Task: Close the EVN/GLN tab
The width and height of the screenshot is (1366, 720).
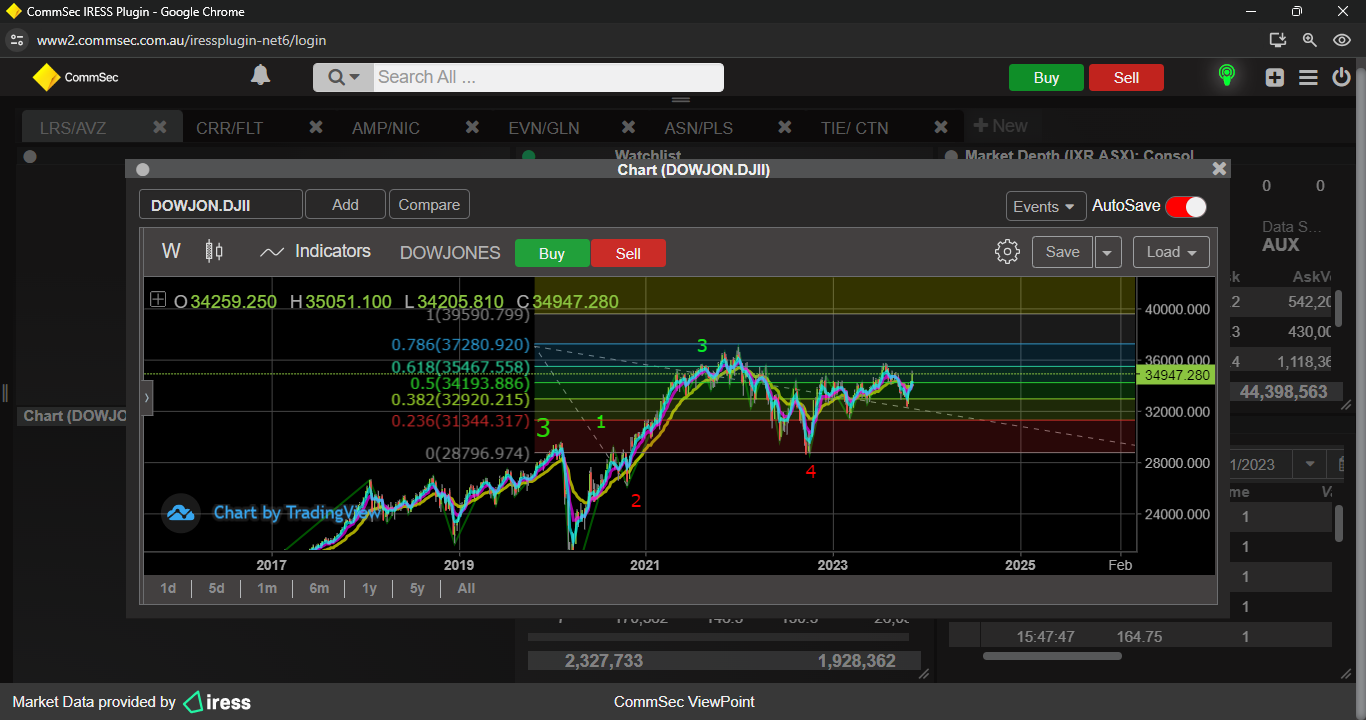Action: (x=629, y=127)
